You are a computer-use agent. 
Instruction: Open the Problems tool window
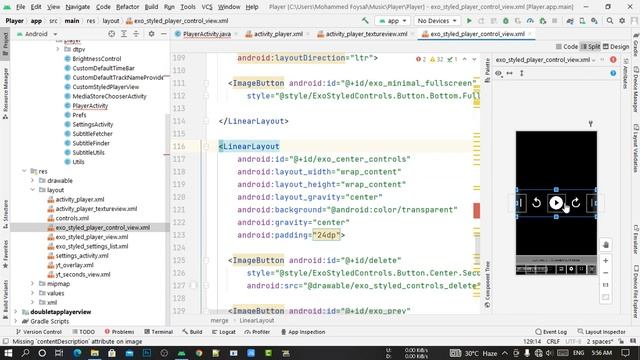pyautogui.click(x=119, y=332)
